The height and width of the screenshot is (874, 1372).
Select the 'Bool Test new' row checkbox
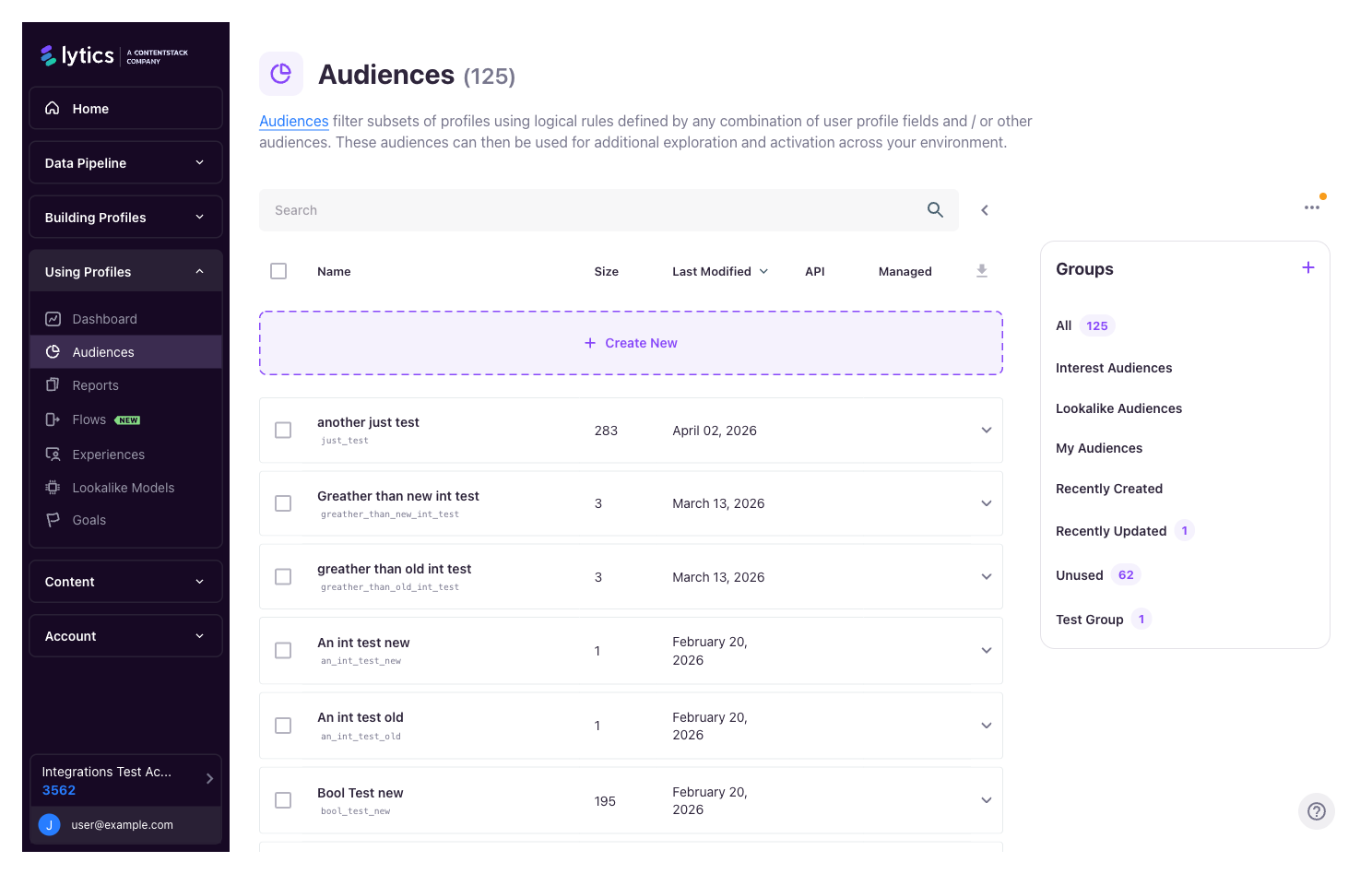tap(283, 800)
